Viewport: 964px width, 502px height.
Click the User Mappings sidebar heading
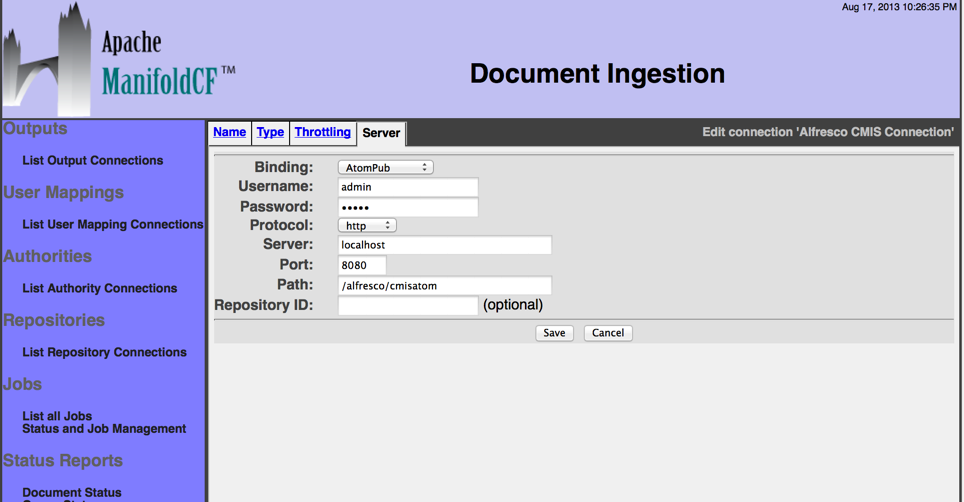pos(63,192)
